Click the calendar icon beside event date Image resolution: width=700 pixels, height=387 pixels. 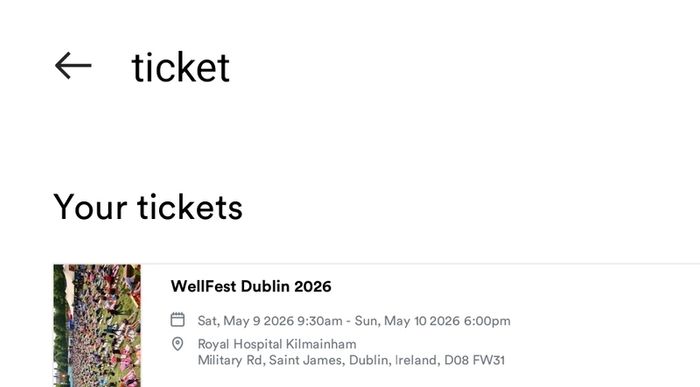pyautogui.click(x=178, y=320)
